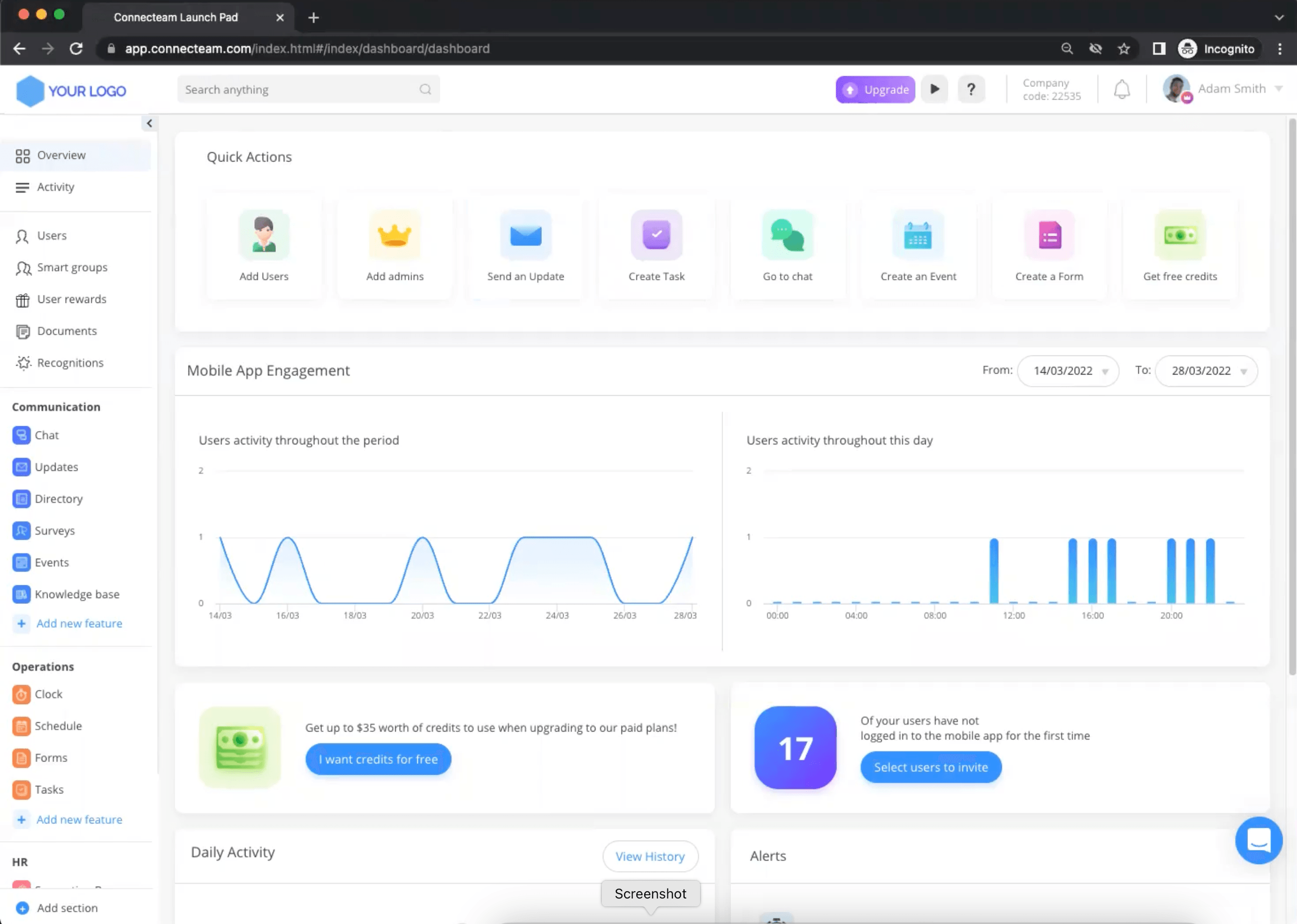Focus the Search anything field
The height and width of the screenshot is (924, 1297).
coord(308,89)
